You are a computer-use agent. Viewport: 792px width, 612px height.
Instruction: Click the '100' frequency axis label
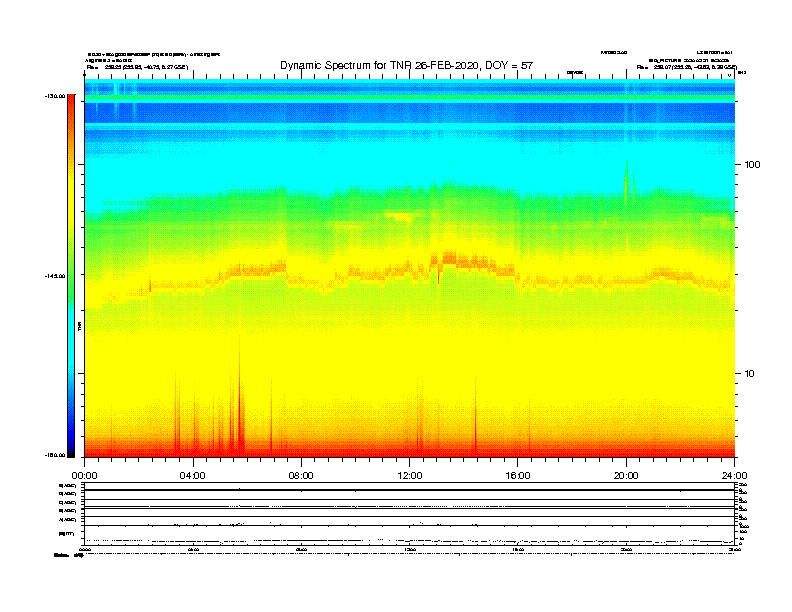tap(752, 165)
